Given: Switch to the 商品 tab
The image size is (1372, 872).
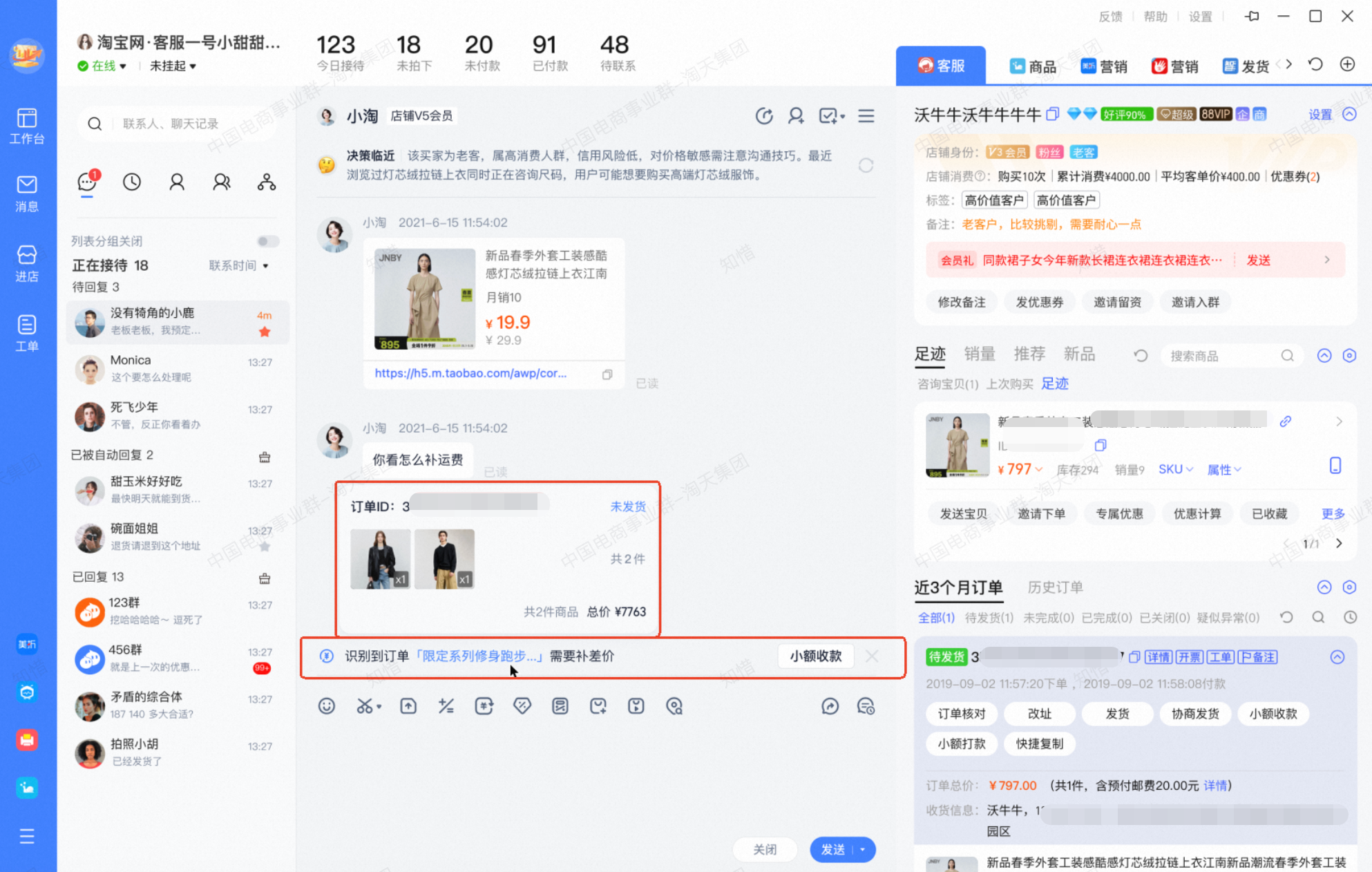Looking at the screenshot, I should 1032,66.
